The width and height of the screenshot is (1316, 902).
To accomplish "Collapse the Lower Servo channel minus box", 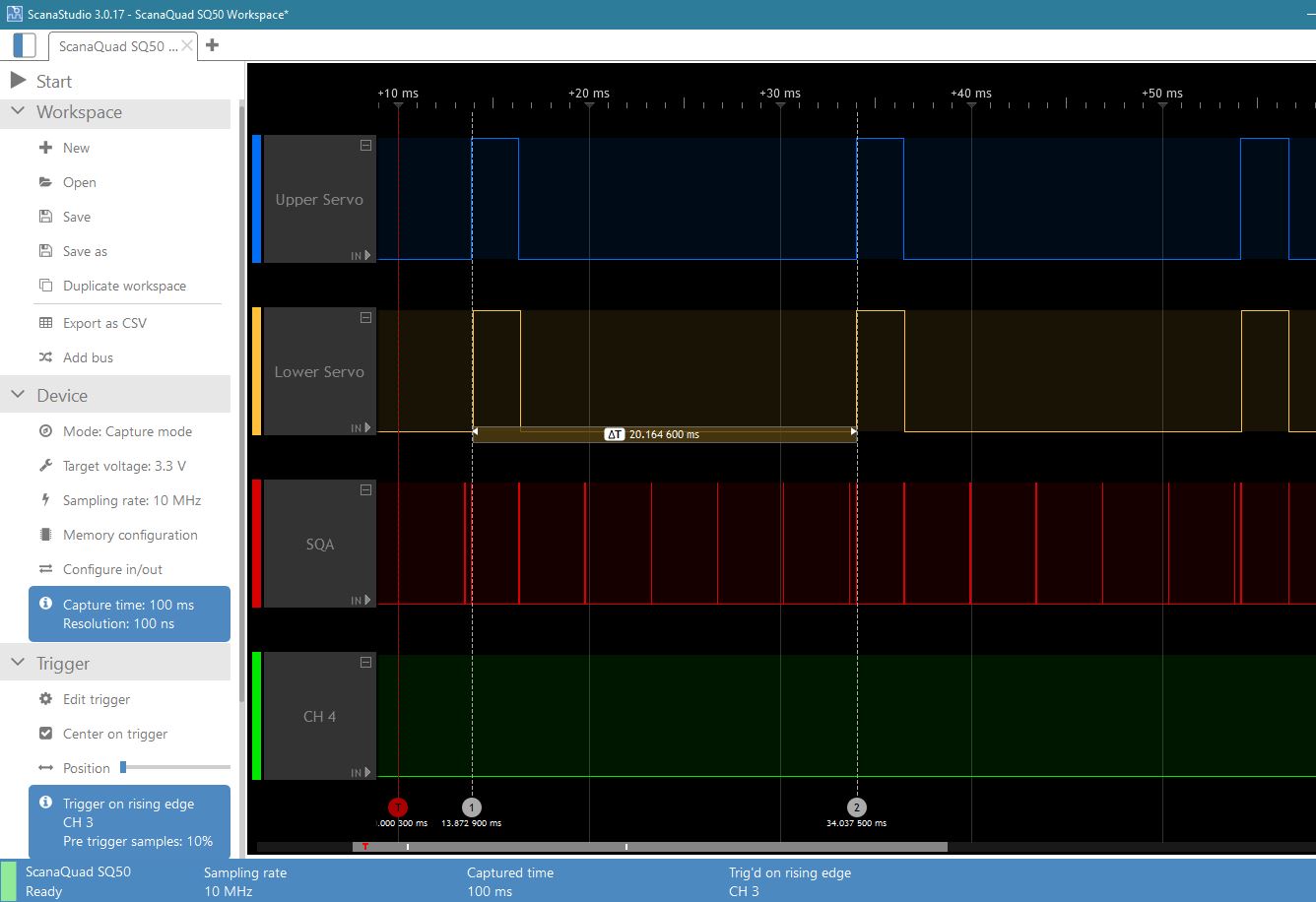I will (x=365, y=317).
